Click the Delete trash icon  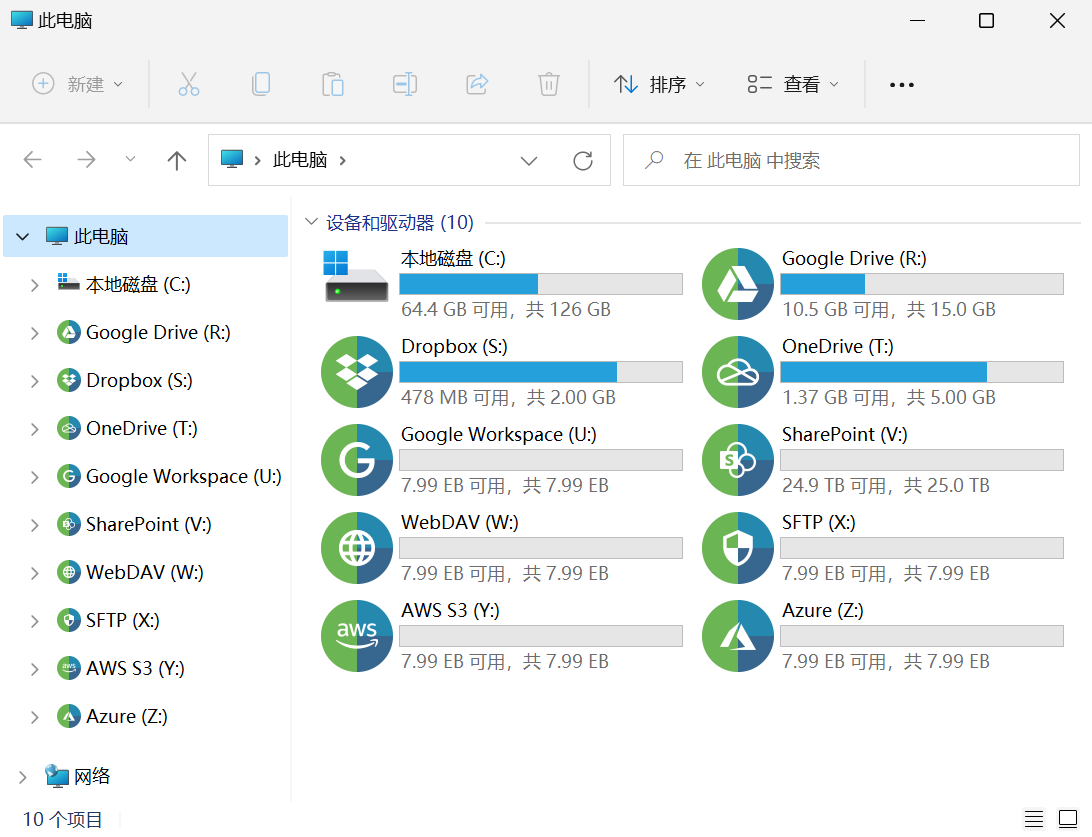click(549, 84)
